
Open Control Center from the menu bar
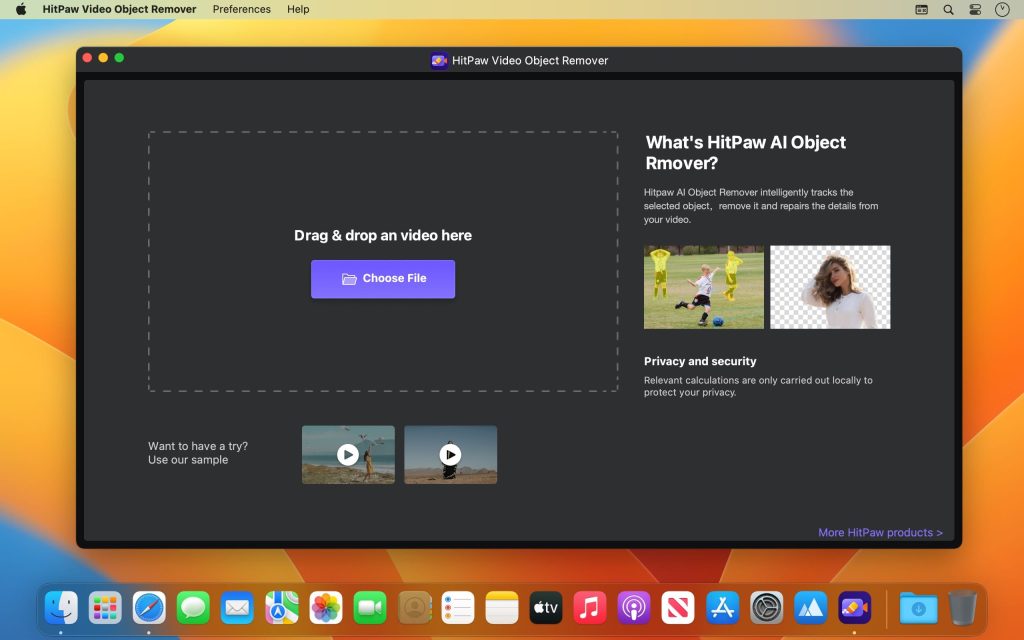tap(974, 9)
